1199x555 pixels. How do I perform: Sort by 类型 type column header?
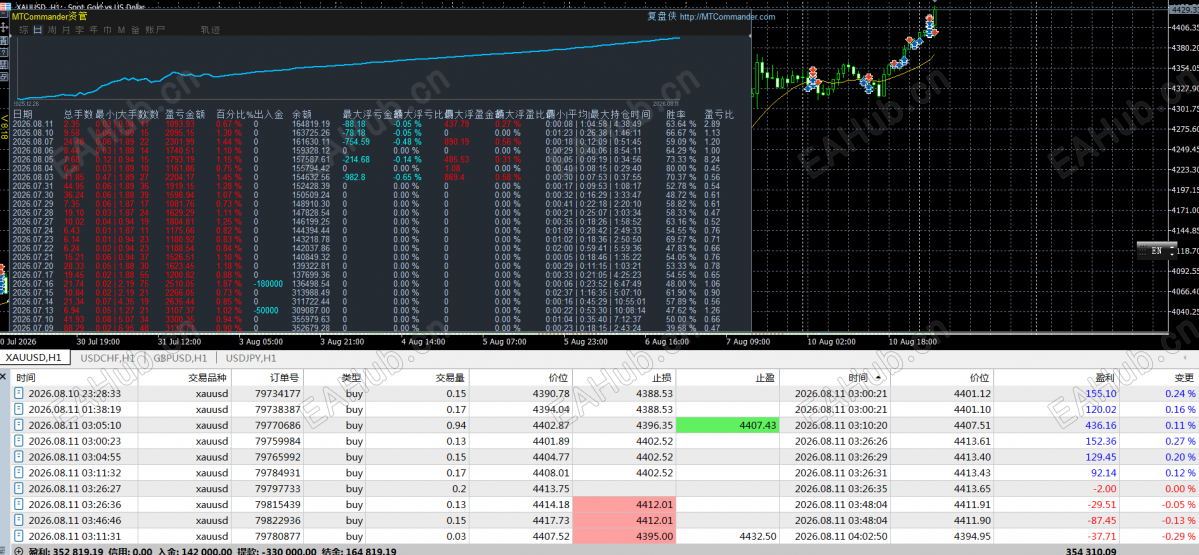[x=352, y=378]
